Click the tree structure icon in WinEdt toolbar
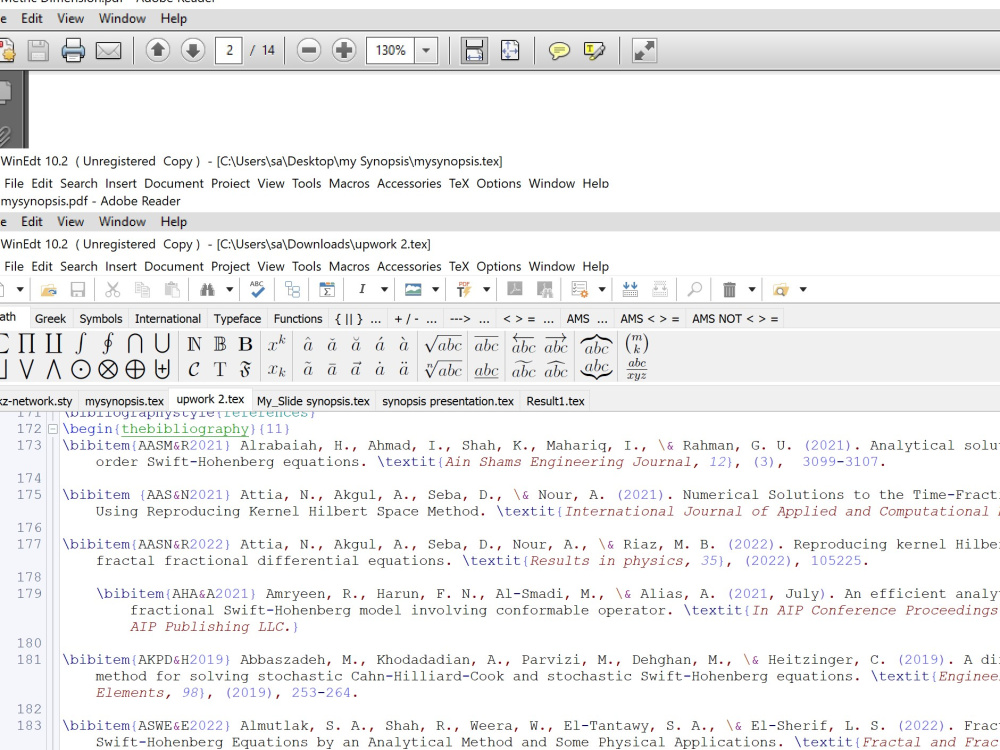The image size is (1000, 750). [293, 290]
